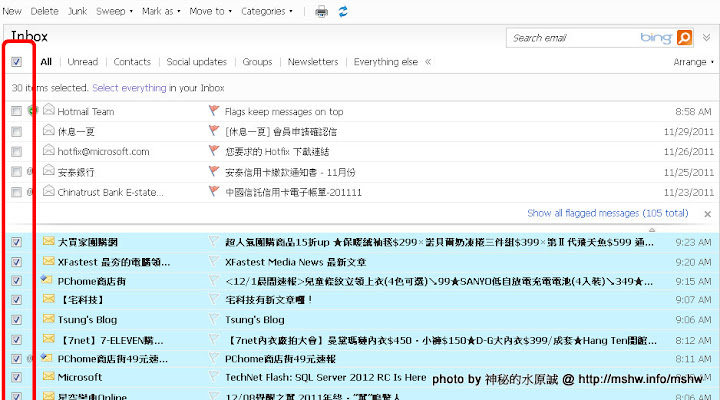This screenshot has height=400, width=720.
Task: Uncheck the 大買家團購網 message checkbox
Action: tap(17, 242)
